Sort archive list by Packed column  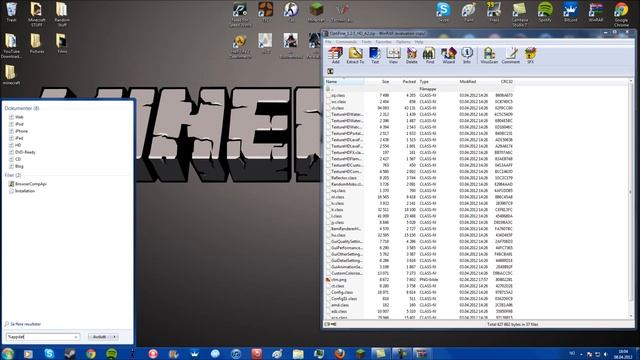404,82
